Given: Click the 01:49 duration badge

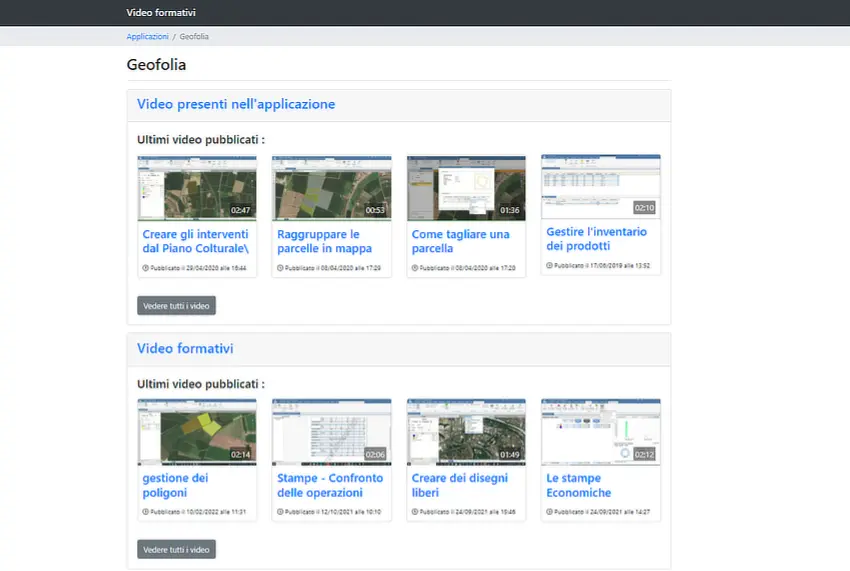Looking at the screenshot, I should click(x=510, y=454).
